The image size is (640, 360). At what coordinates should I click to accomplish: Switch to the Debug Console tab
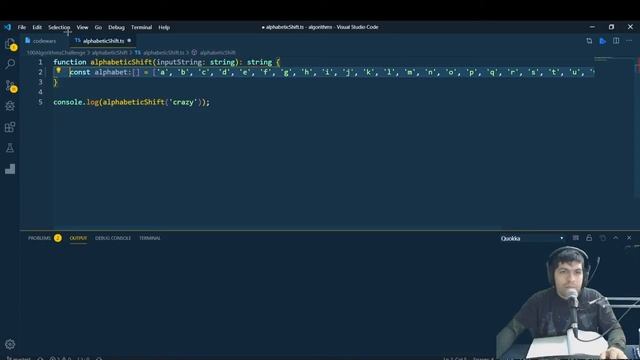pos(113,238)
